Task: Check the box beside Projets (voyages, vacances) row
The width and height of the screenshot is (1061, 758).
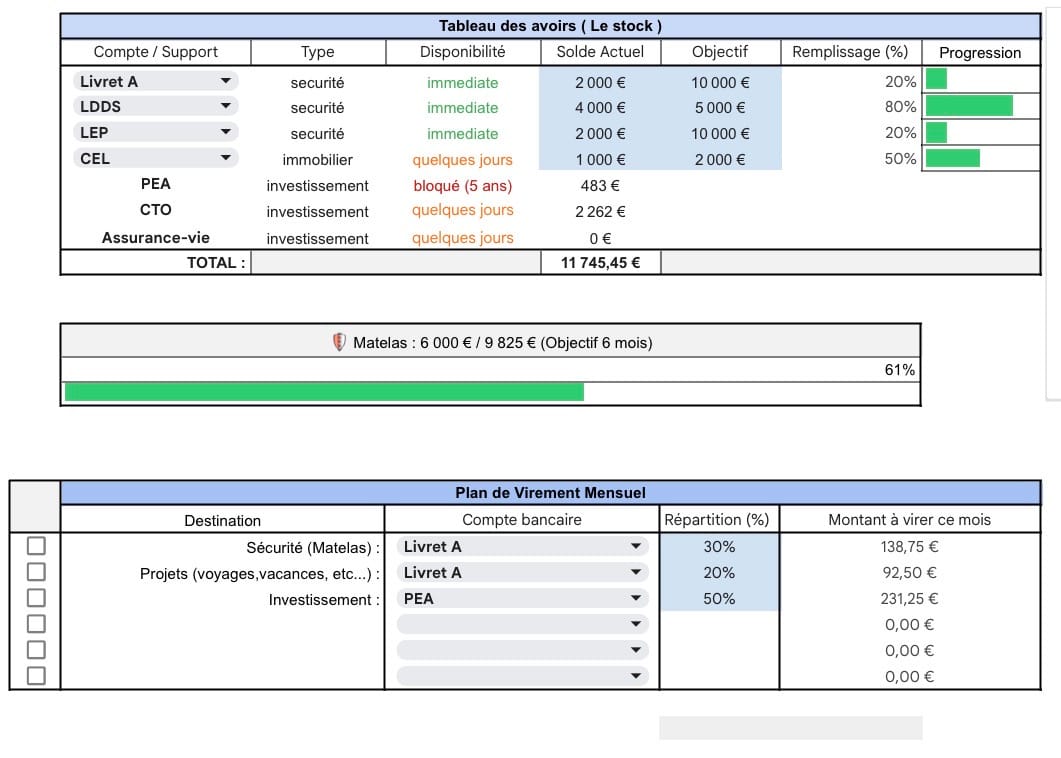Action: (x=36, y=572)
